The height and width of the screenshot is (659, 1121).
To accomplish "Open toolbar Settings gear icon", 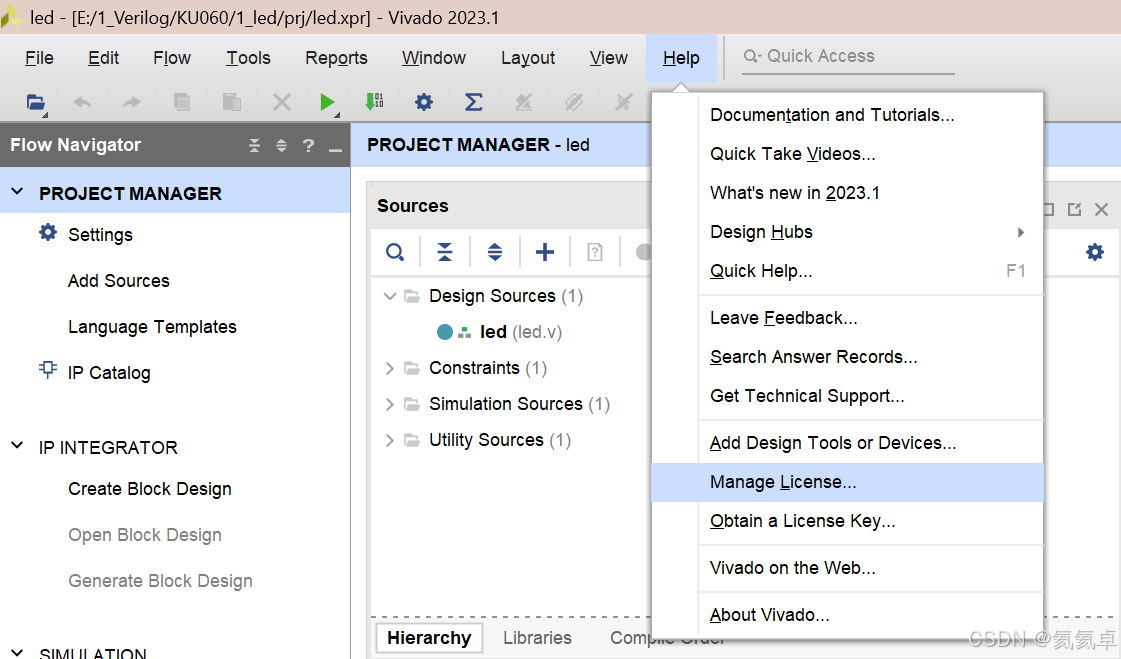I will click(424, 102).
